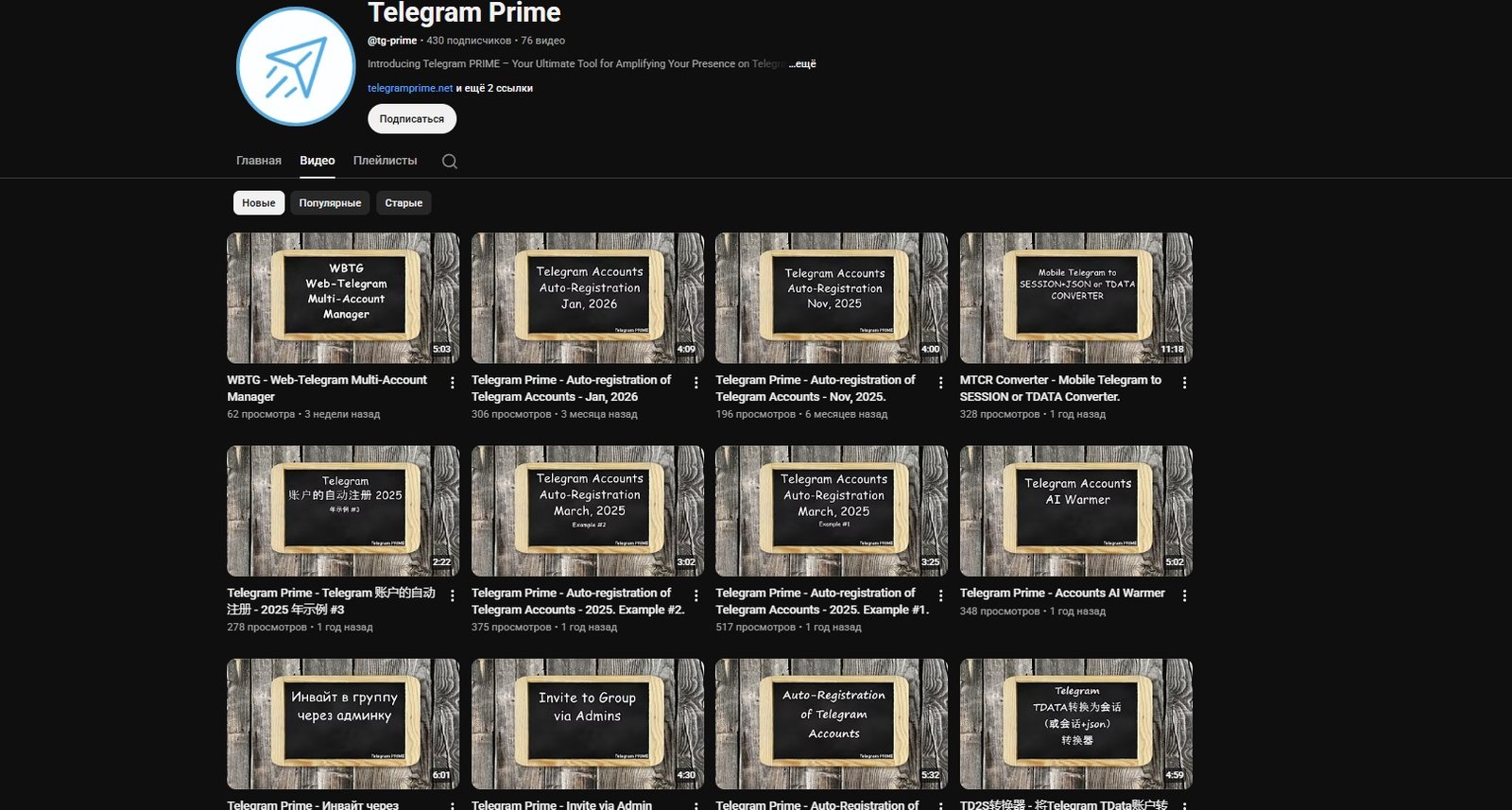Open the channel search magnifier icon
The width and height of the screenshot is (1512, 810).
click(450, 162)
